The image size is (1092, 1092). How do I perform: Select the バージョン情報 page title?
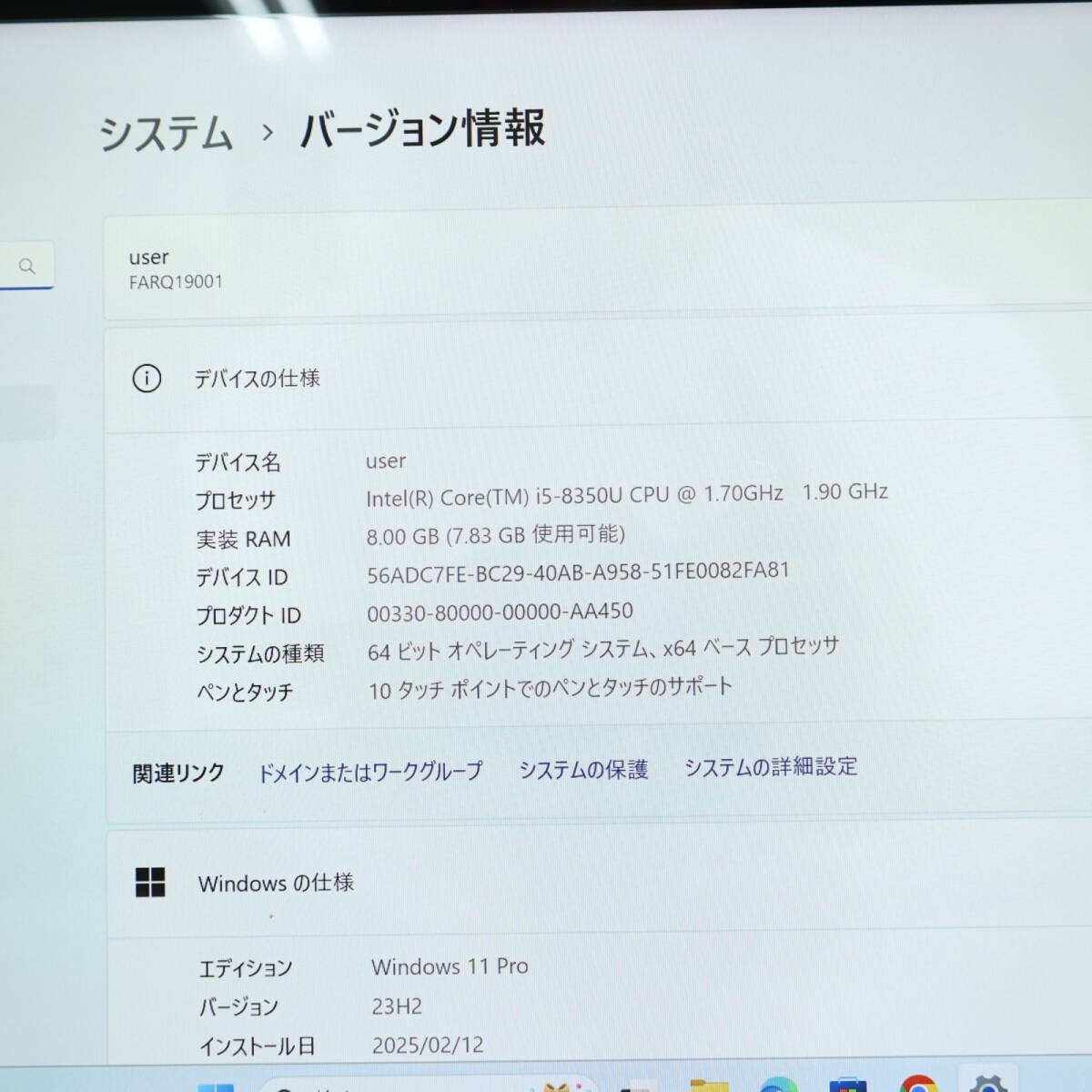(422, 128)
